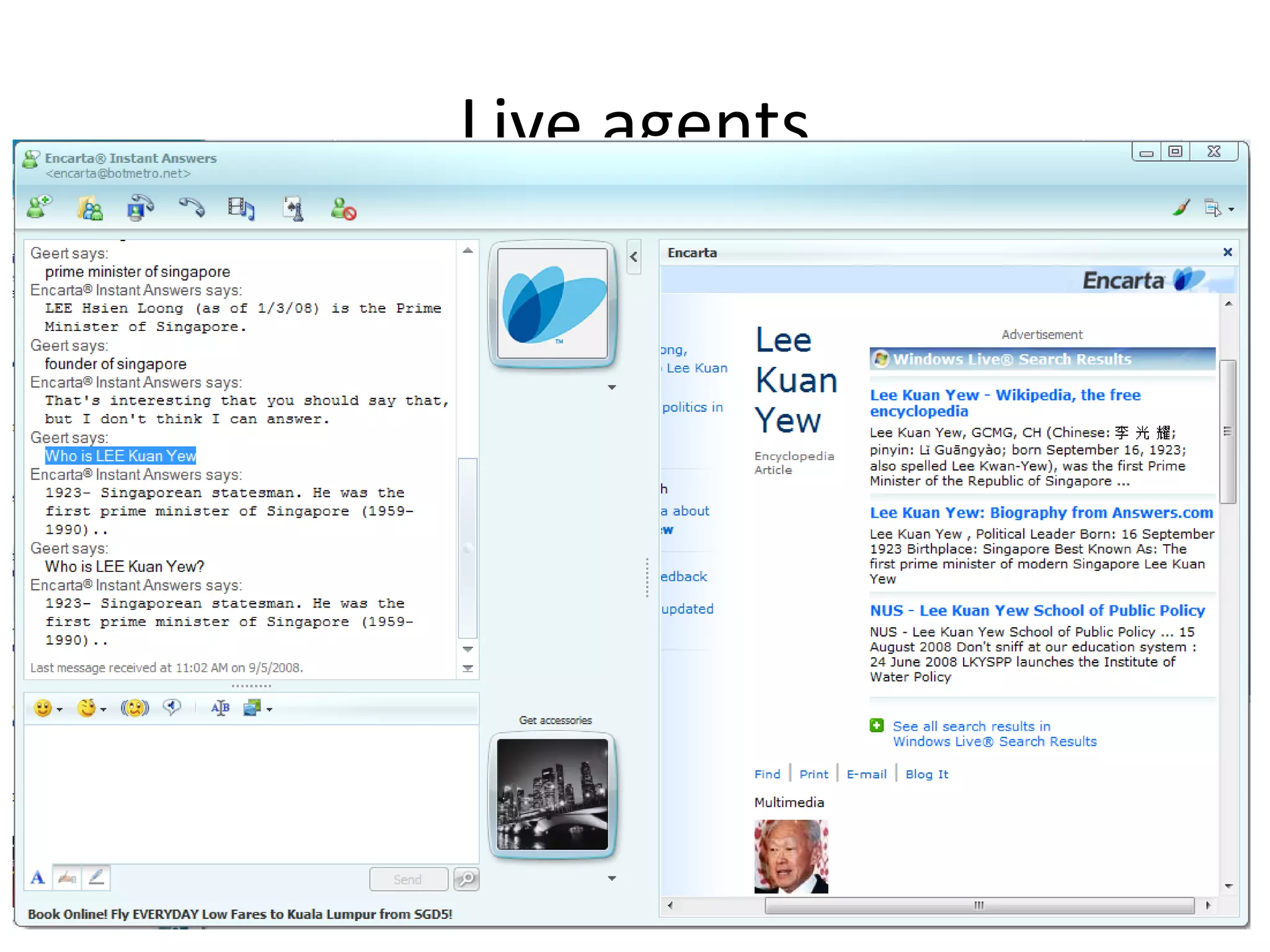Click the E-mail link

click(x=866, y=774)
